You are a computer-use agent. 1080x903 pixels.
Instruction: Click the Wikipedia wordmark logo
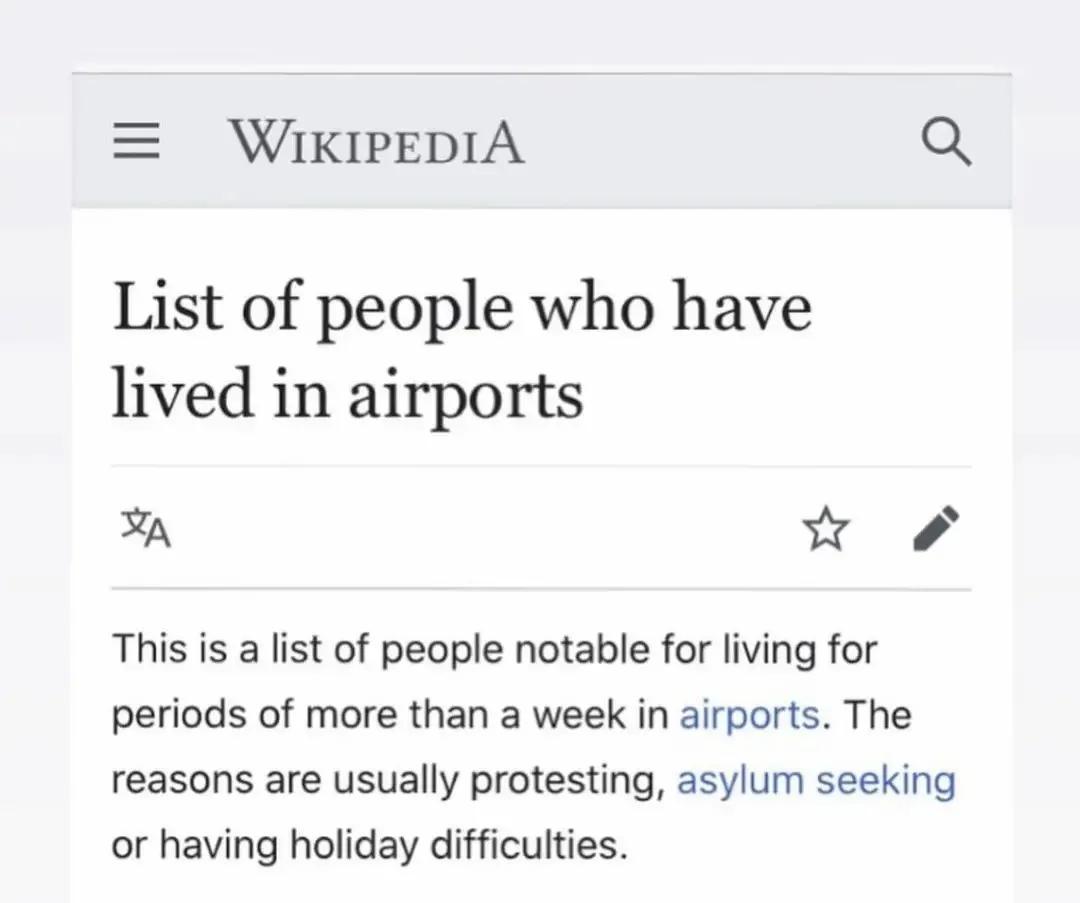376,142
